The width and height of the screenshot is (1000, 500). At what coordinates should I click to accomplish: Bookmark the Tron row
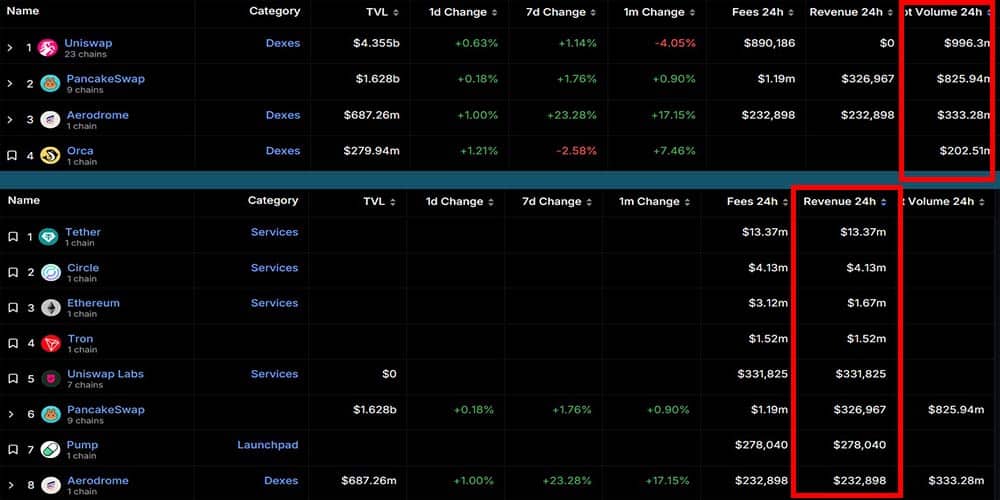[12, 344]
